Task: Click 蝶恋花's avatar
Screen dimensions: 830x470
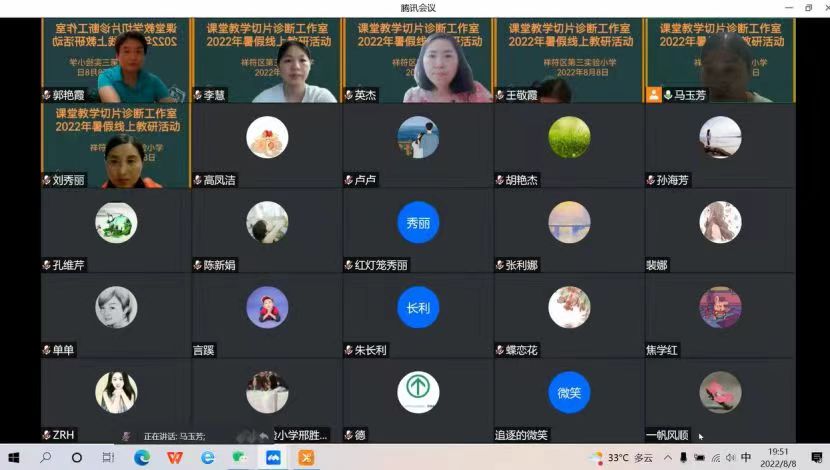Action: tap(570, 308)
